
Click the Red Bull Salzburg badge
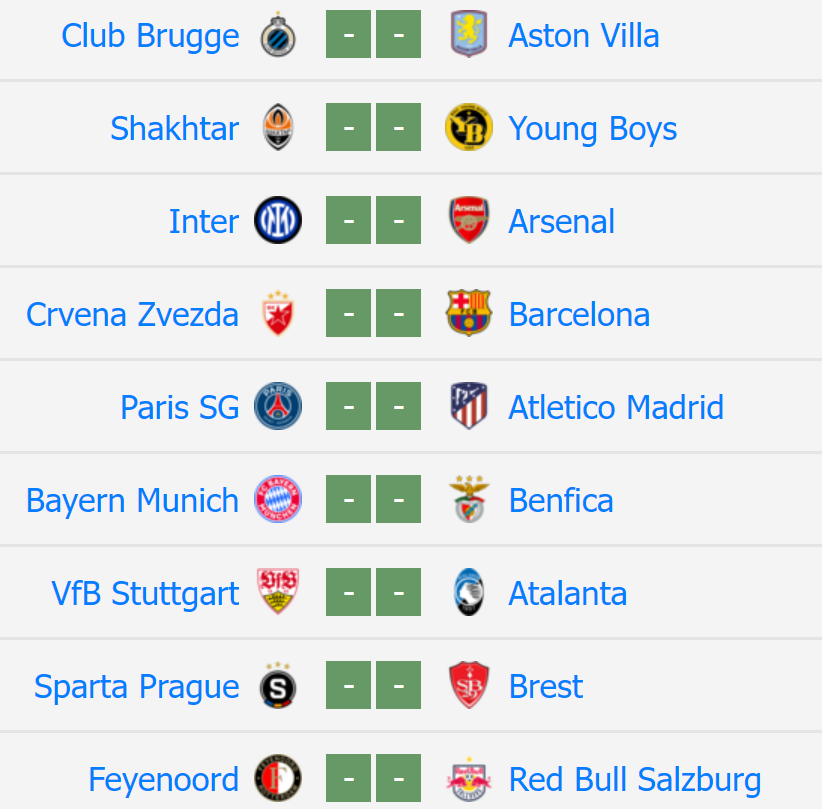tap(469, 779)
